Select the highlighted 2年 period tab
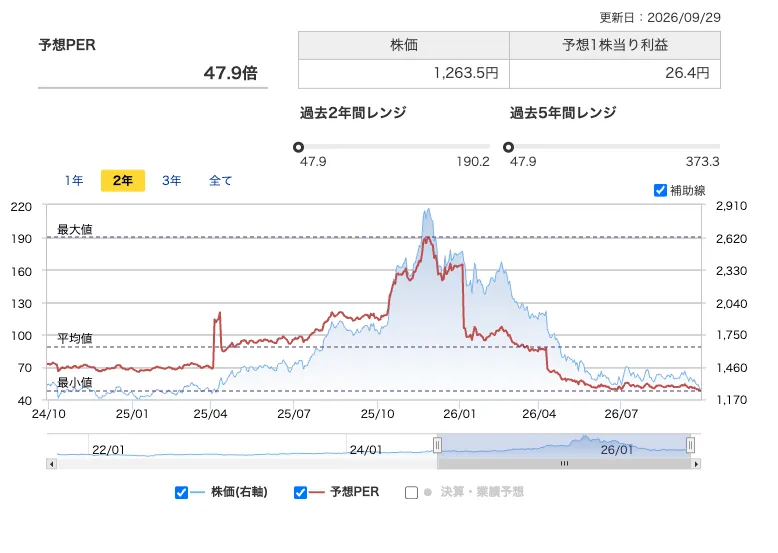778x553 pixels. [x=123, y=181]
